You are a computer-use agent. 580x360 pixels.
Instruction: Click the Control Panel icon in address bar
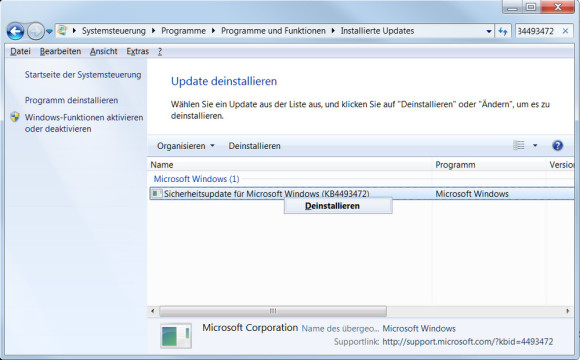pyautogui.click(x=62, y=31)
